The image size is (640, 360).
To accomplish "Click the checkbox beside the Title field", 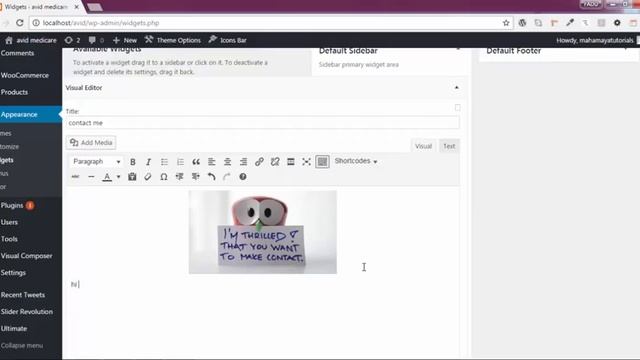I will (458, 108).
